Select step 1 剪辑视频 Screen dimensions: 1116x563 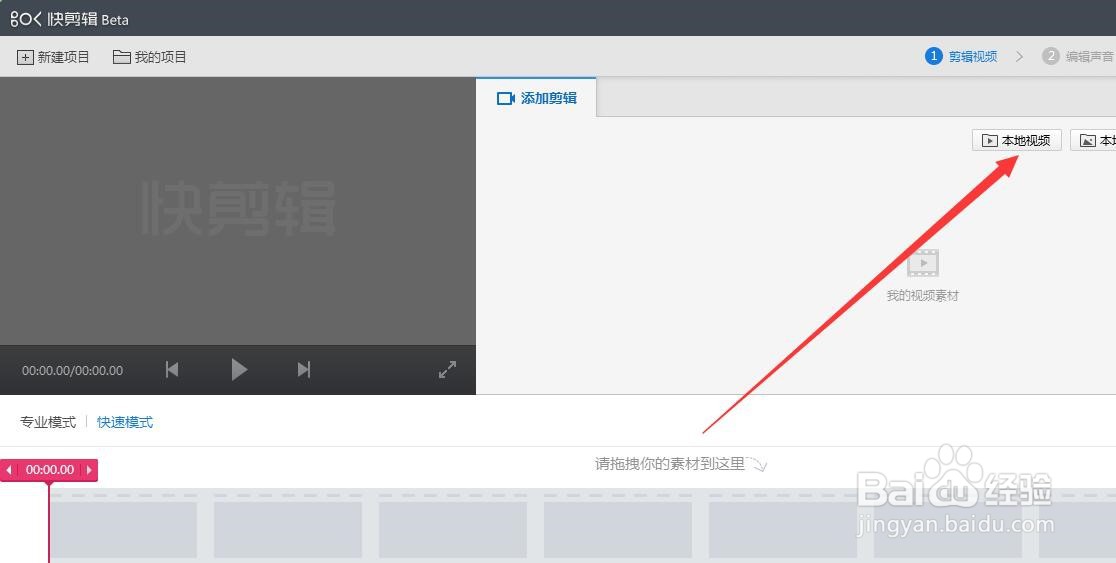961,56
